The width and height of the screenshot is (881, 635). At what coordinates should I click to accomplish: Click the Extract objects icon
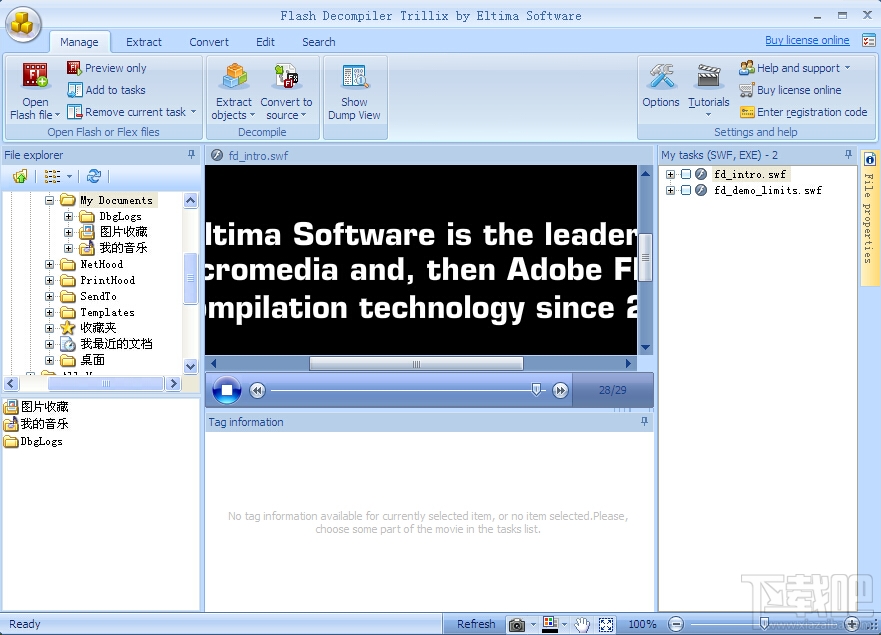(234, 76)
